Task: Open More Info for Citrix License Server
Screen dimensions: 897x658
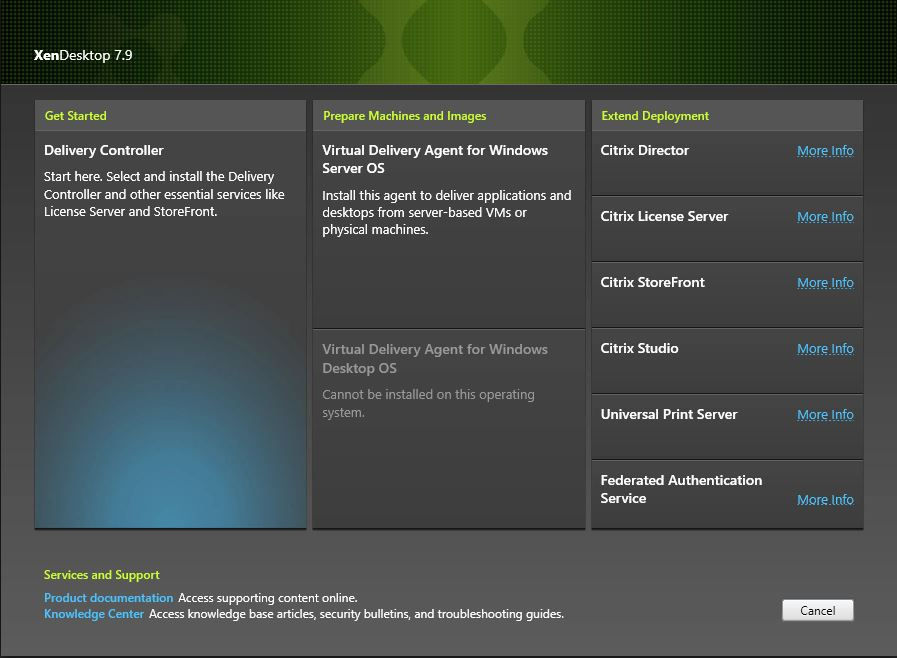Action: point(825,217)
